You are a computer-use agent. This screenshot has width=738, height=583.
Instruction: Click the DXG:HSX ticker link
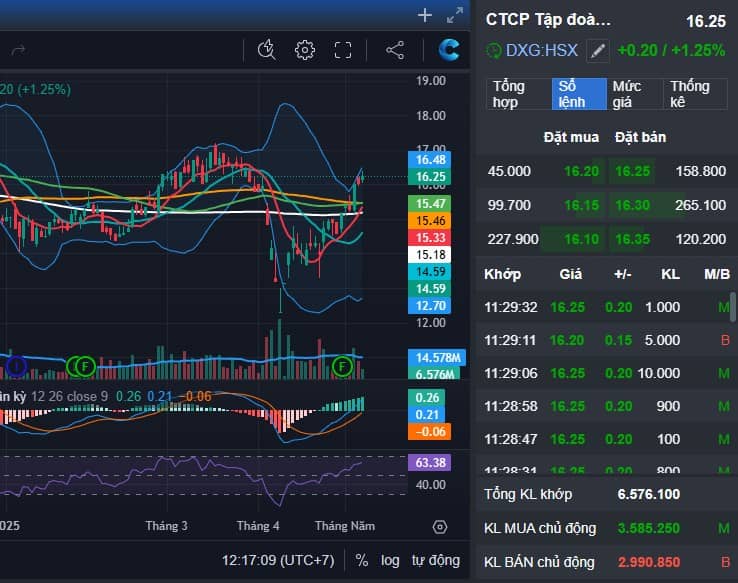coord(542,50)
